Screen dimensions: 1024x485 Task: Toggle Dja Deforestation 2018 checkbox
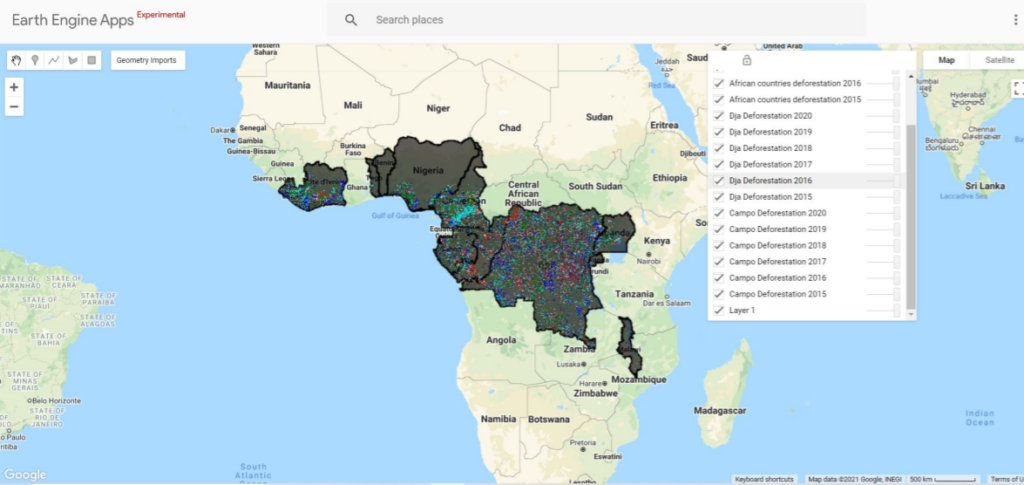719,148
